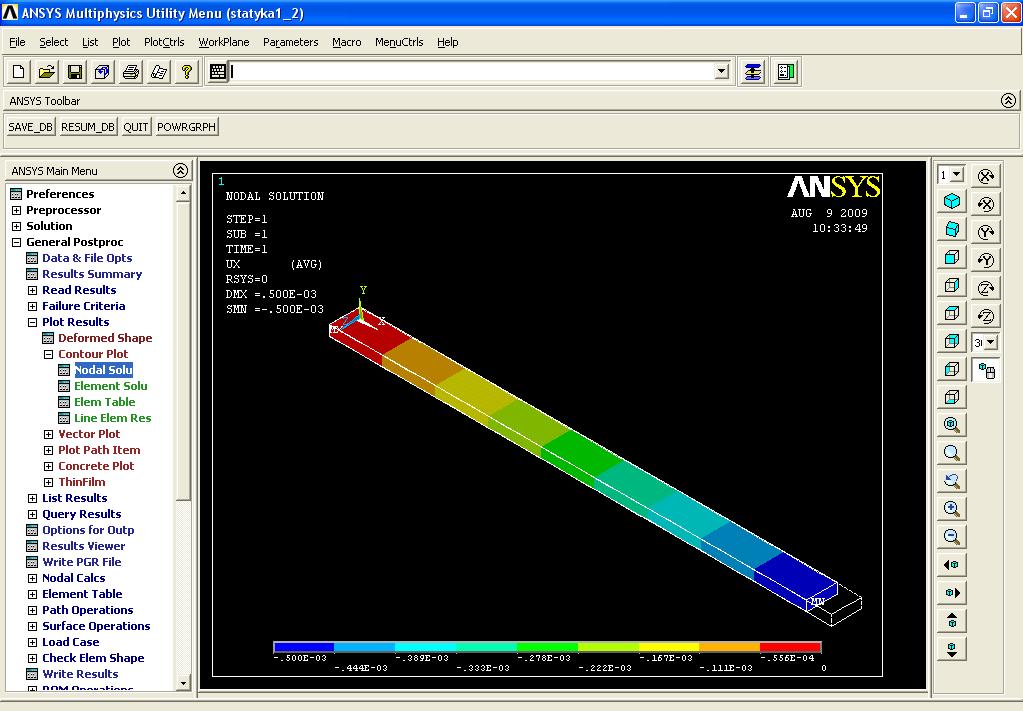Image resolution: width=1023 pixels, height=711 pixels.
Task: Set Isometric View with solid cyan cube
Action: pyautogui.click(x=952, y=201)
